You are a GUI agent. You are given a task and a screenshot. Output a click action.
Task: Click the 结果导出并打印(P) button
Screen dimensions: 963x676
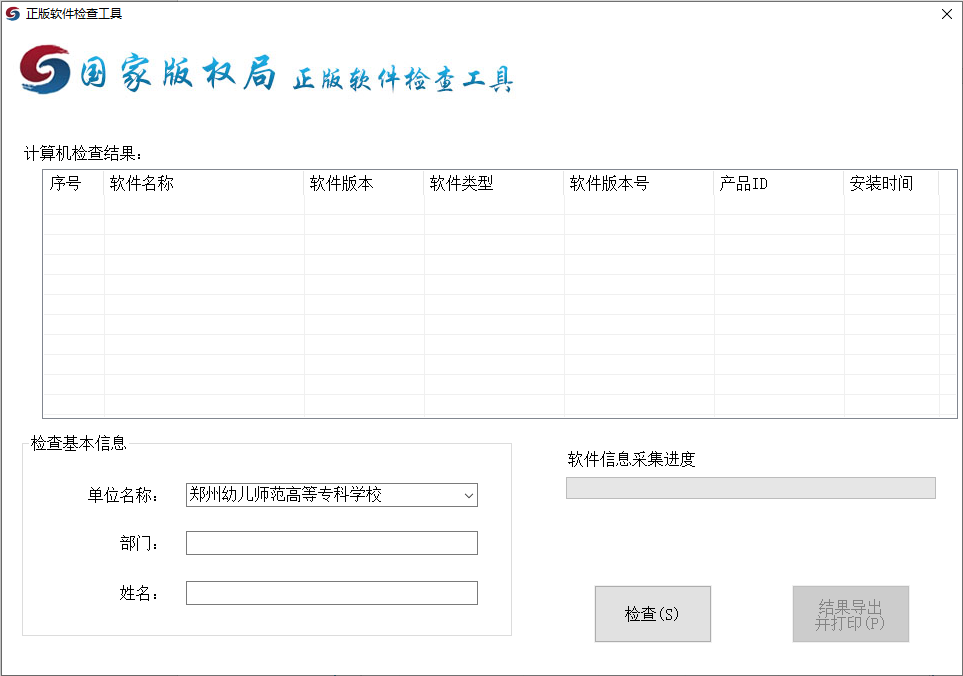(851, 614)
